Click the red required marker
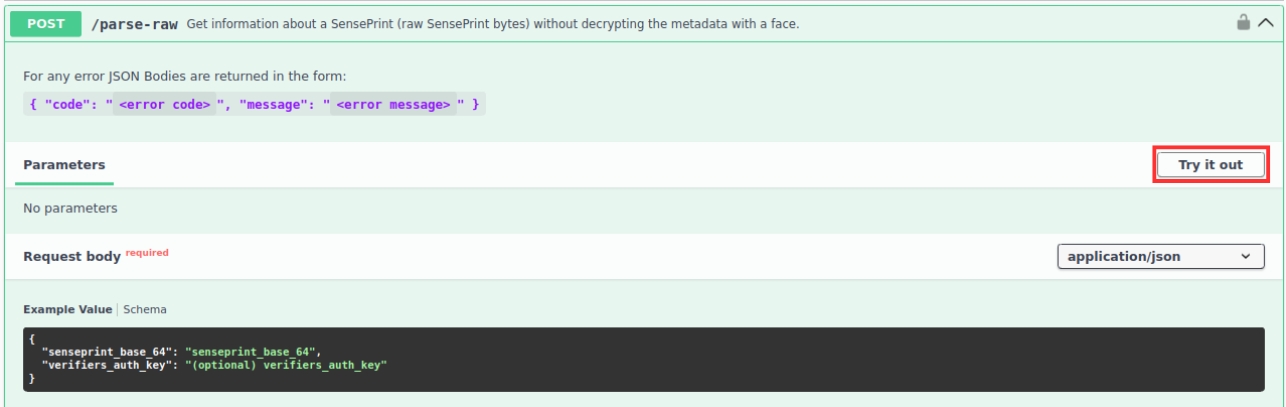This screenshot has height=407, width=1286. [146, 252]
